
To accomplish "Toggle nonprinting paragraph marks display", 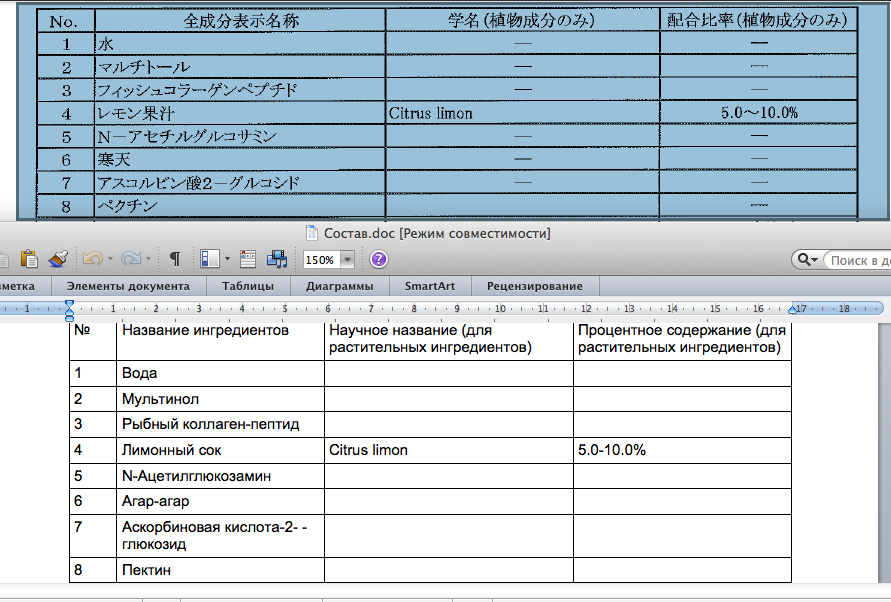I will (x=175, y=259).
